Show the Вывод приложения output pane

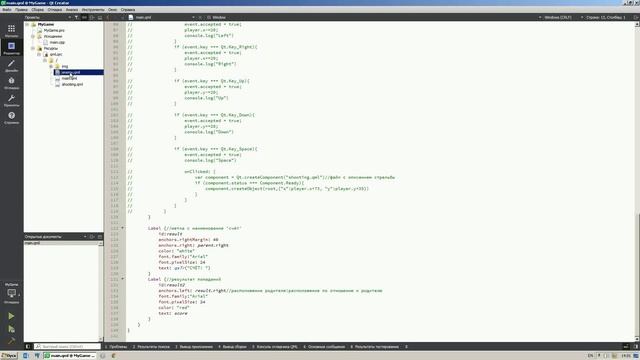[x=194, y=347]
